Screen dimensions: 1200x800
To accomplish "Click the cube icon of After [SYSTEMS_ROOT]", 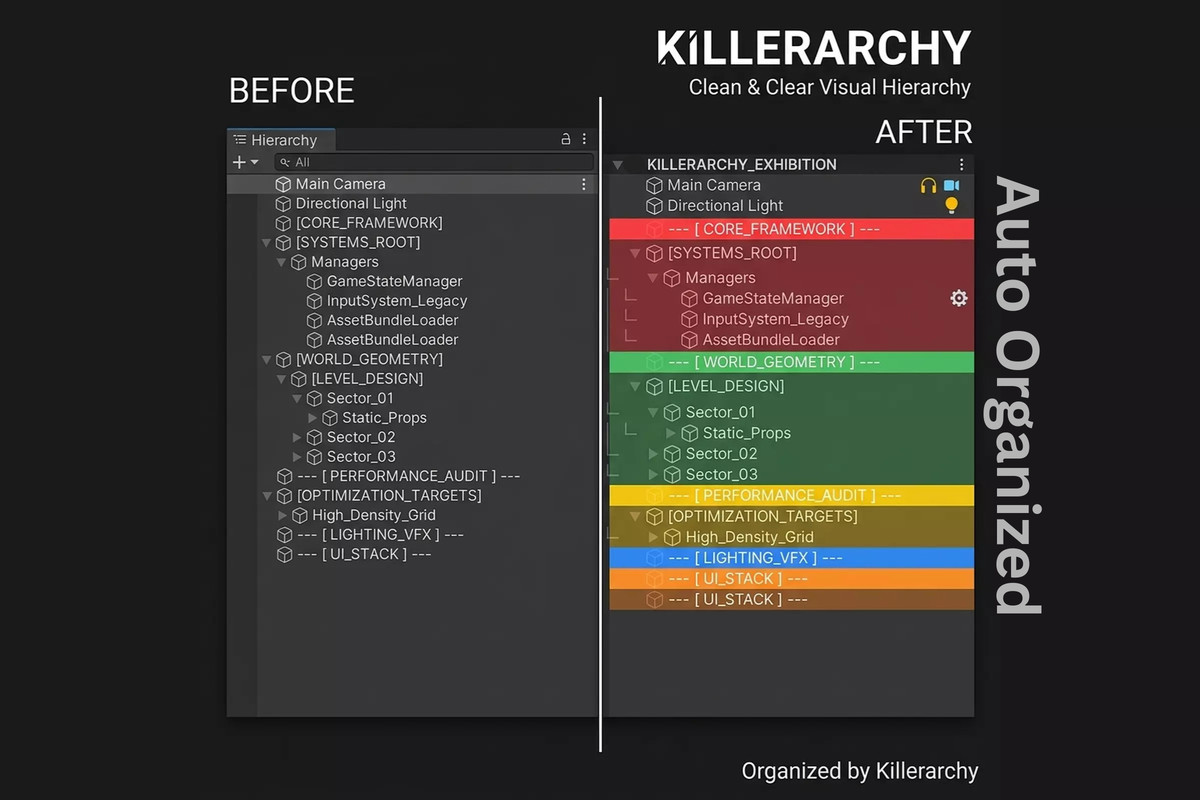I will [654, 253].
